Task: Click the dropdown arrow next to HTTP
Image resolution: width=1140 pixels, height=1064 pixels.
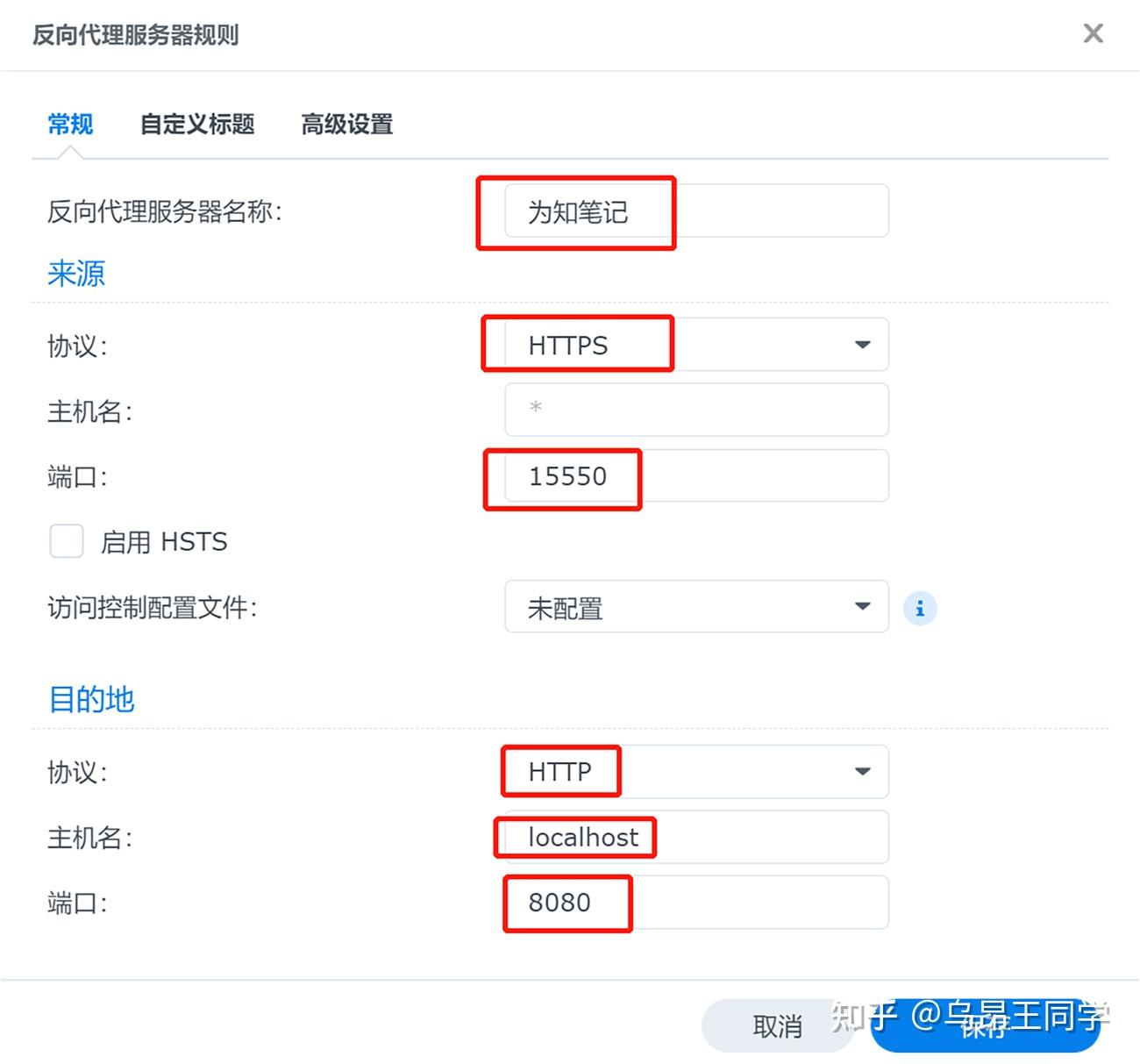Action: pos(863,771)
